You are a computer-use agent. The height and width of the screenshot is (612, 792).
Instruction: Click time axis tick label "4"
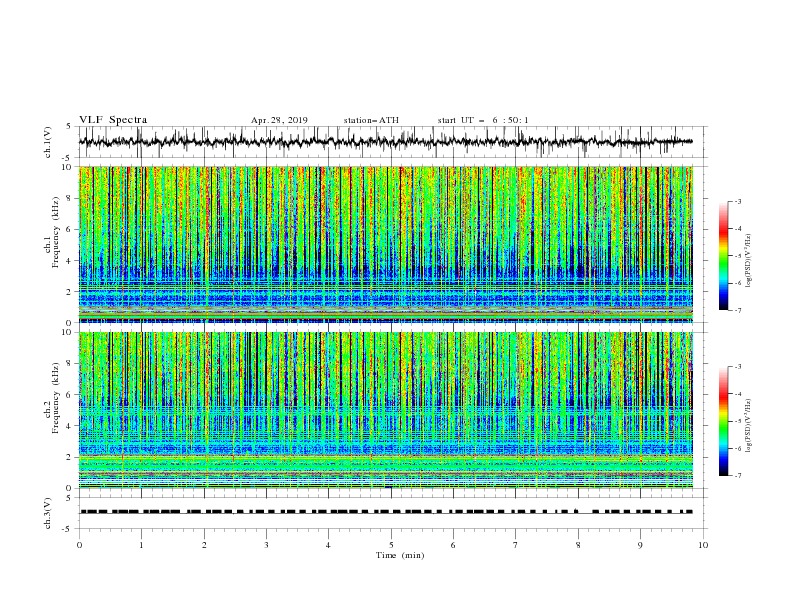[x=328, y=545]
